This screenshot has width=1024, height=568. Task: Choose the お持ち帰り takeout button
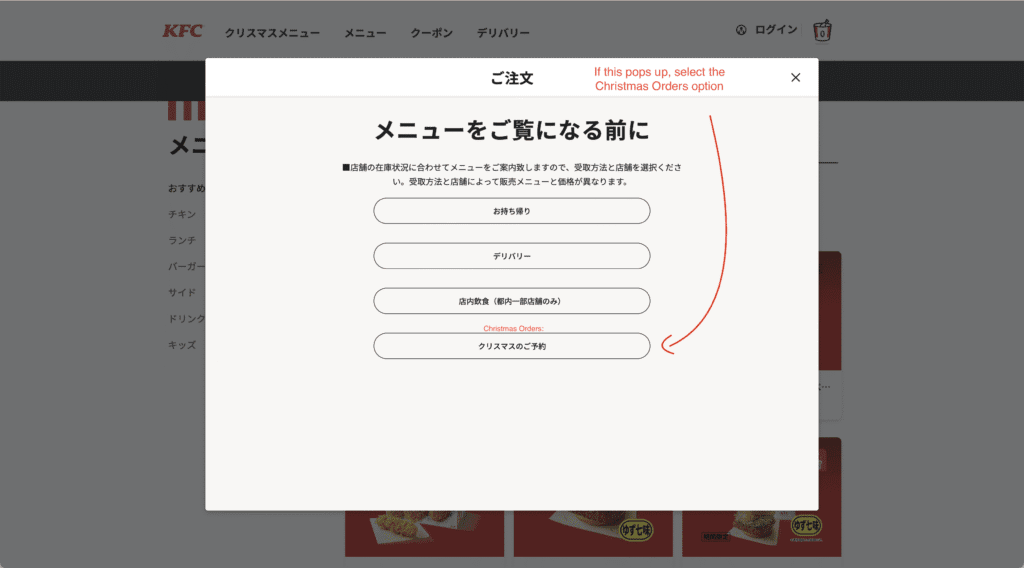pos(511,211)
